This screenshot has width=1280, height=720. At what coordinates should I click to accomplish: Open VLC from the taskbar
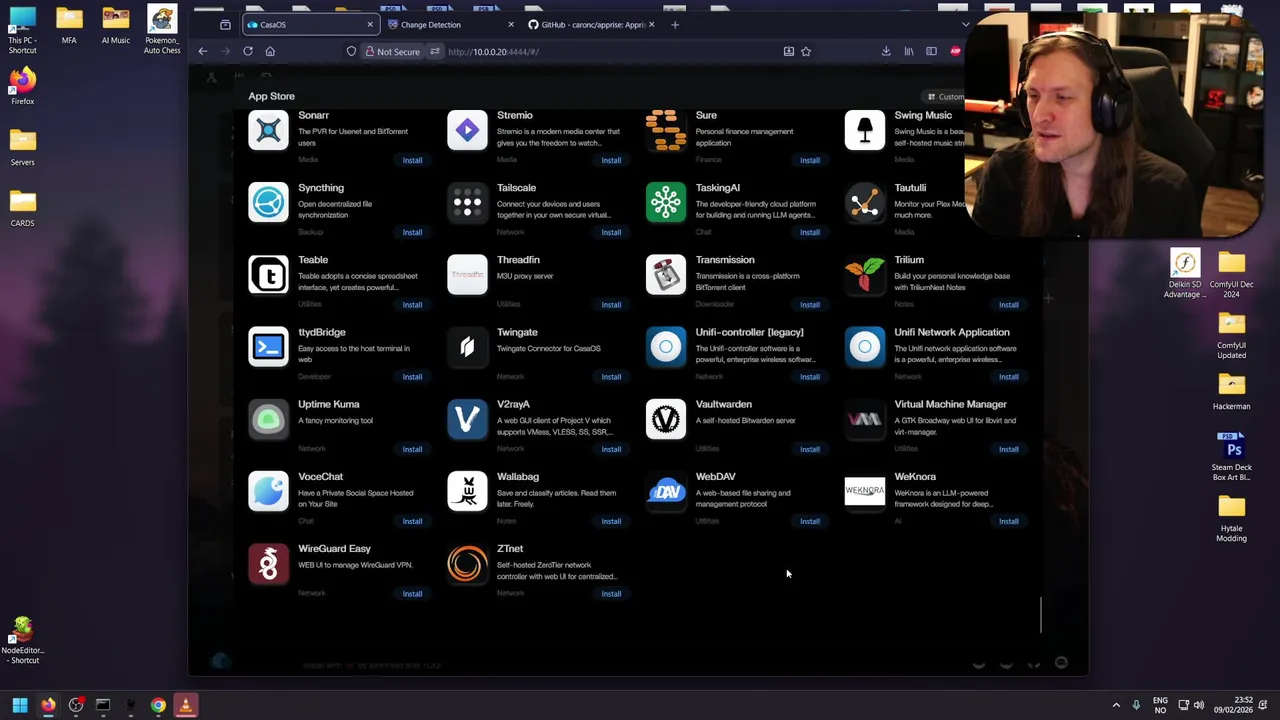pos(185,706)
